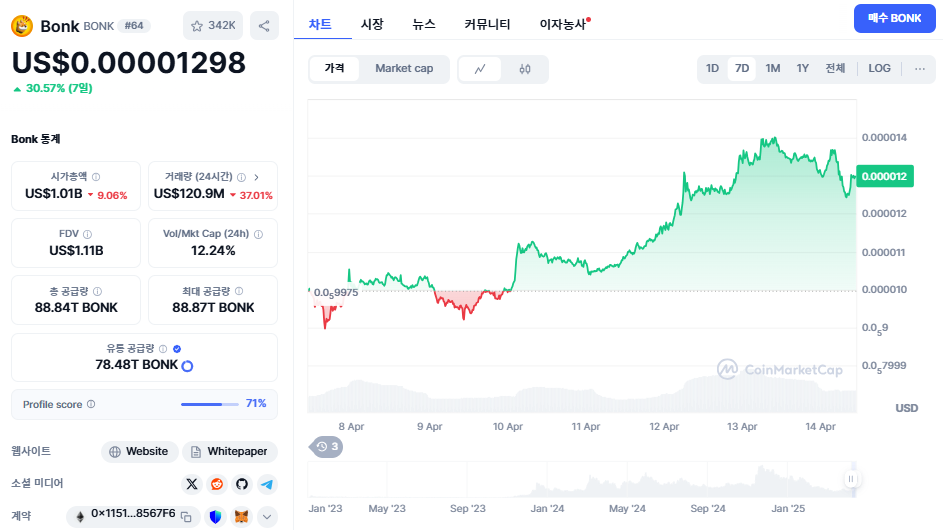The width and height of the screenshot is (943, 530).
Task: Click the 매수 BONK buy button
Action: tap(894, 18)
